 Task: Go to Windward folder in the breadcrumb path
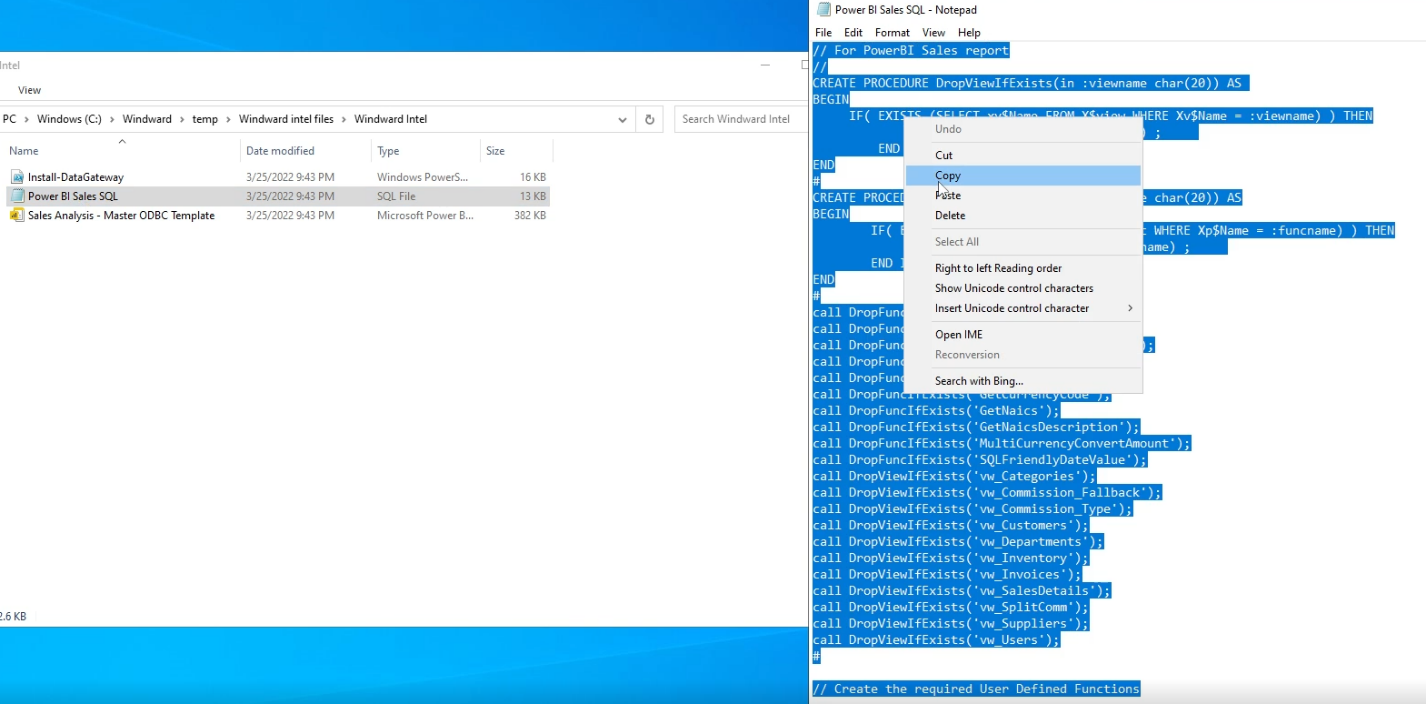pos(147,119)
